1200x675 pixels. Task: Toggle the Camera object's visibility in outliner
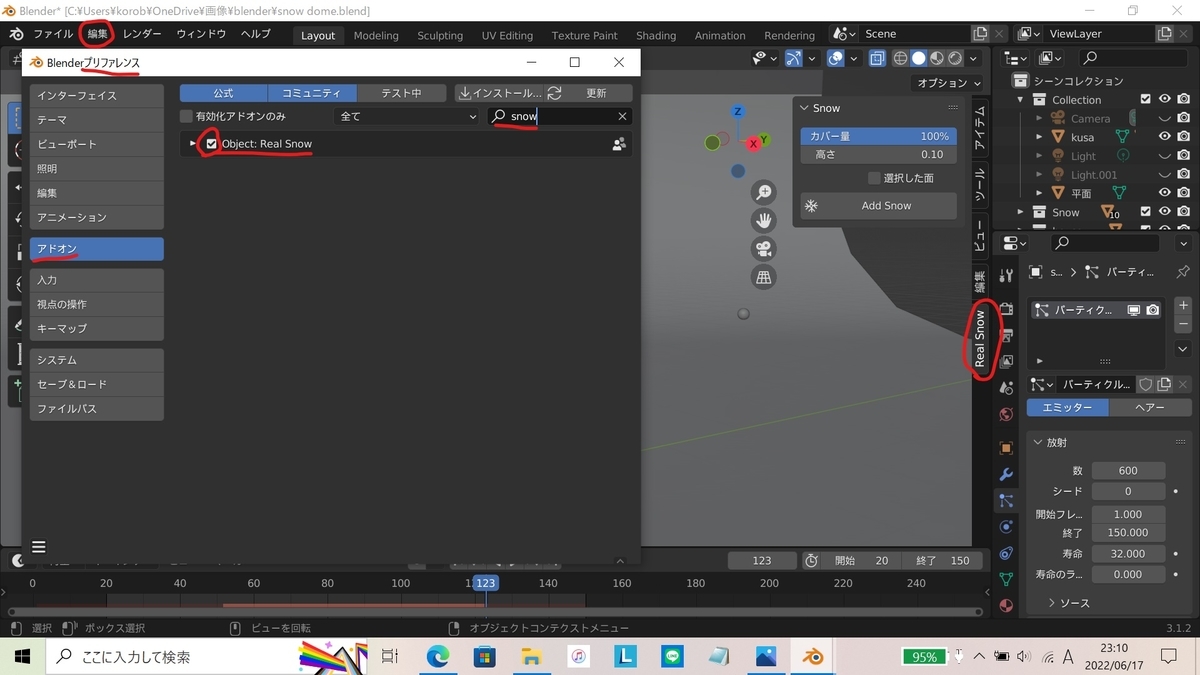pyautogui.click(x=1164, y=118)
